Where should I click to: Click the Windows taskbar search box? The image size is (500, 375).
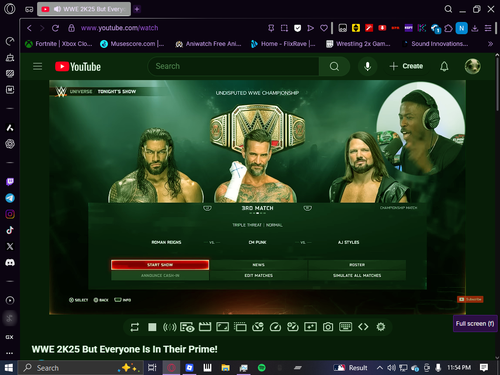click(x=81, y=368)
